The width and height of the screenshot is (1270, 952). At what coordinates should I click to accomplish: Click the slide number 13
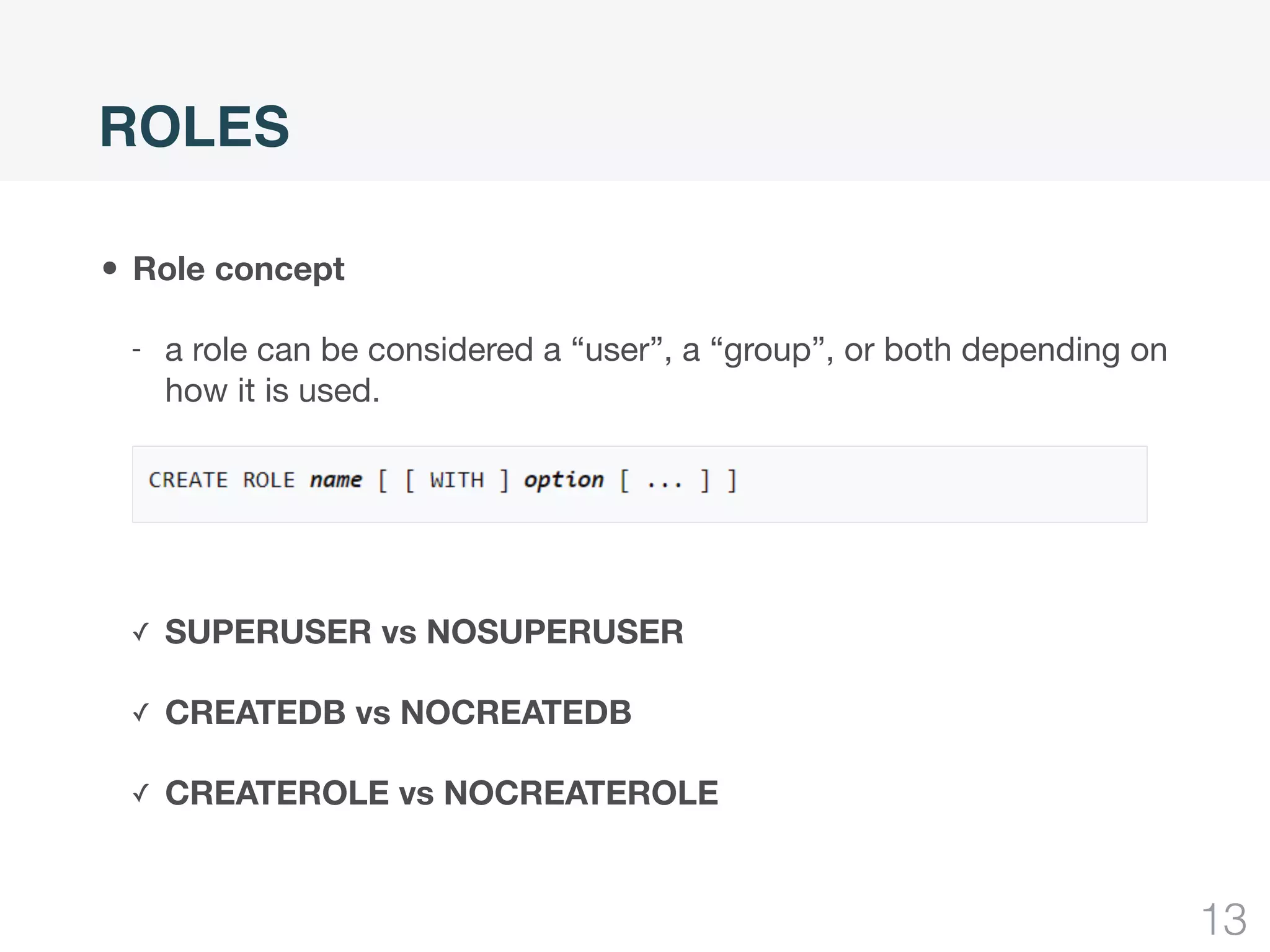point(1223,919)
